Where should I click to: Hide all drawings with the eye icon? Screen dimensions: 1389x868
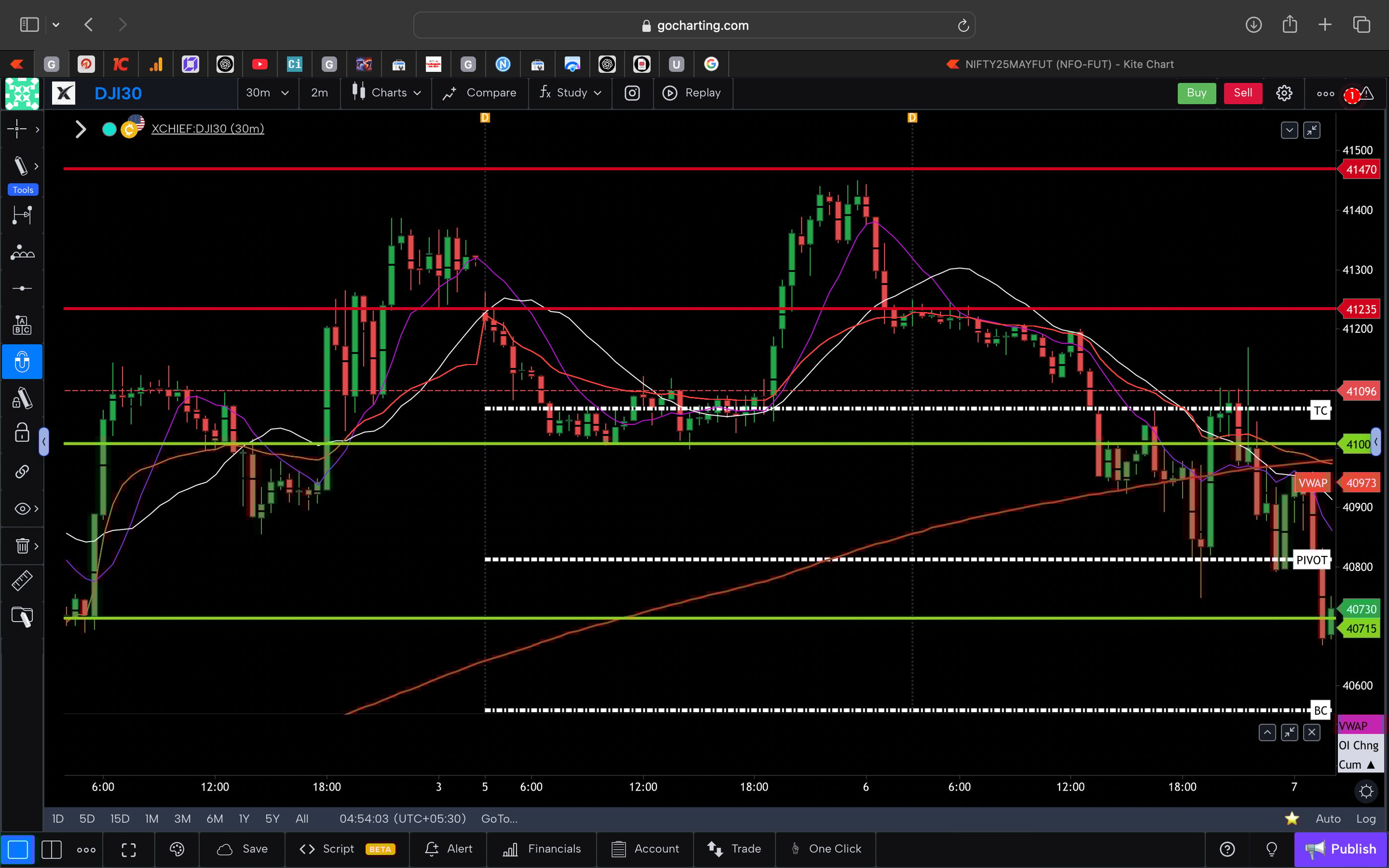point(21,508)
